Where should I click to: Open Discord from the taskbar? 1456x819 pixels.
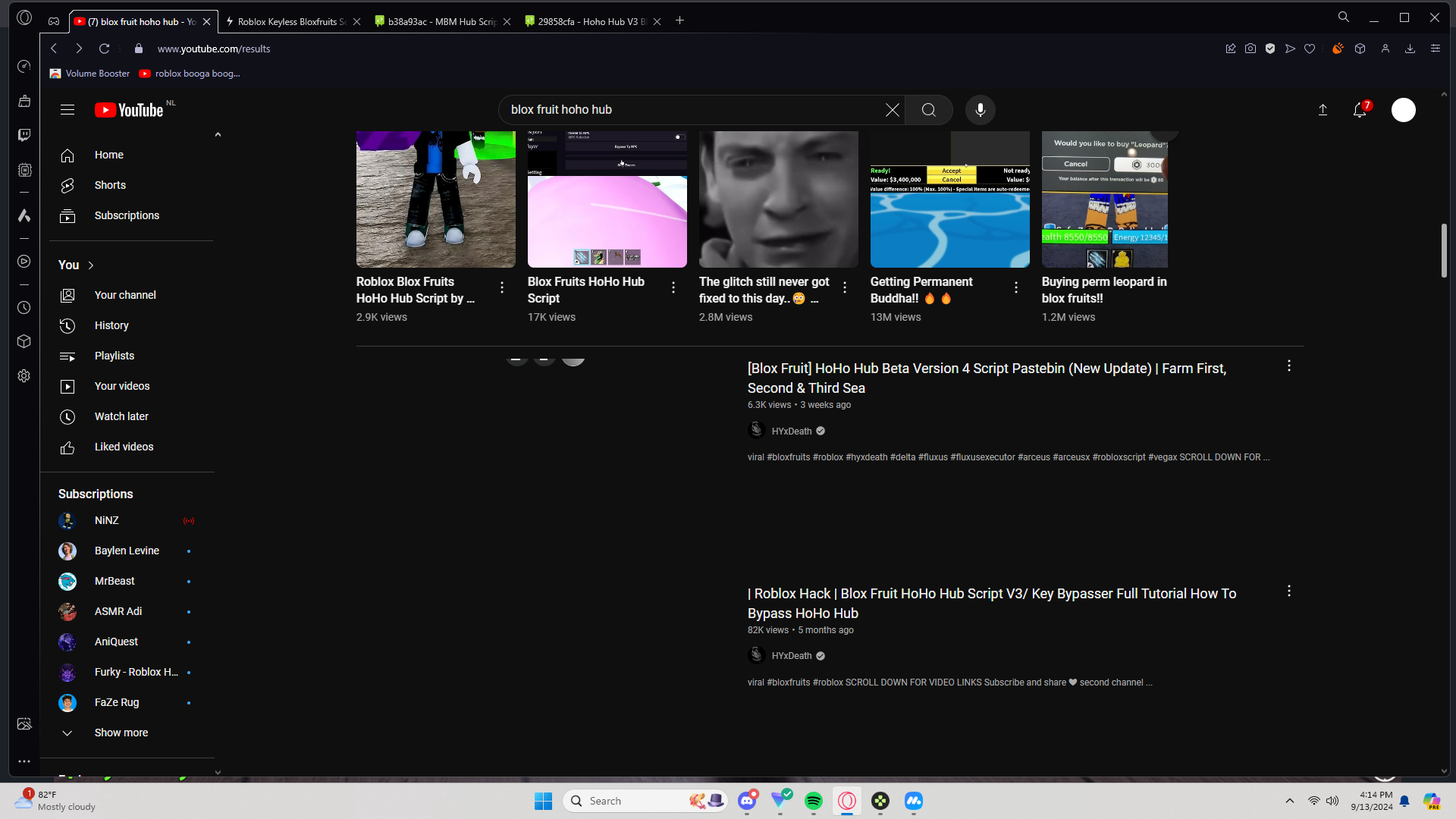tap(747, 801)
